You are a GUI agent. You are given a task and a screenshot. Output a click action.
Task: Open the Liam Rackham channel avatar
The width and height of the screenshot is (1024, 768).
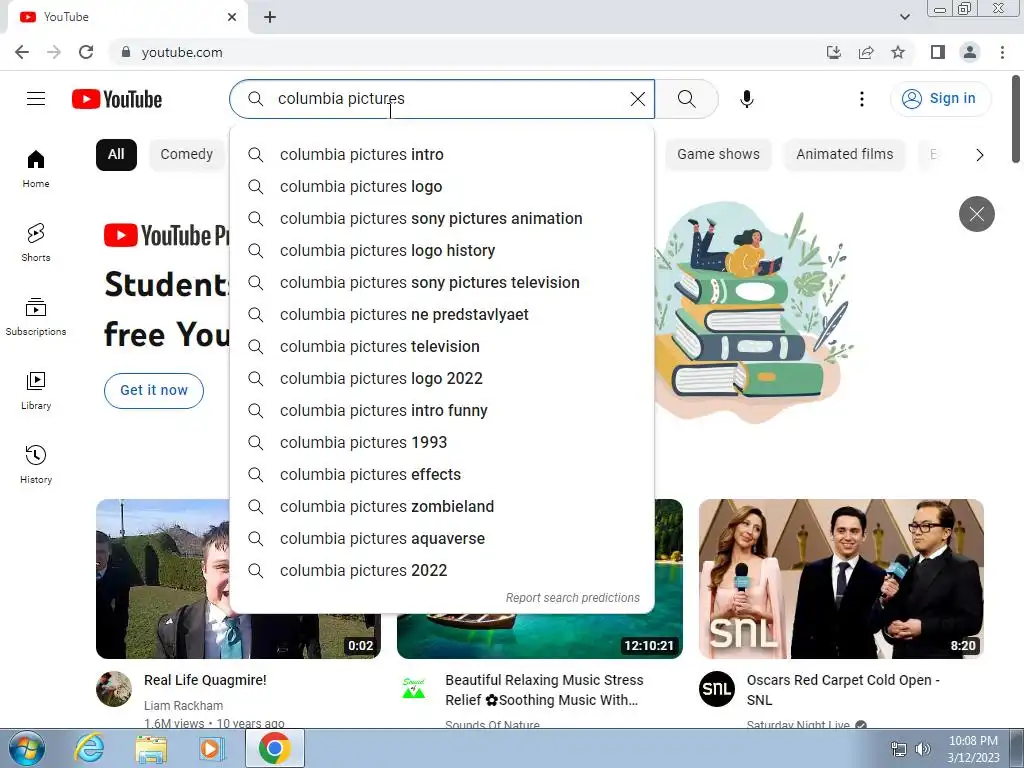pos(114,688)
